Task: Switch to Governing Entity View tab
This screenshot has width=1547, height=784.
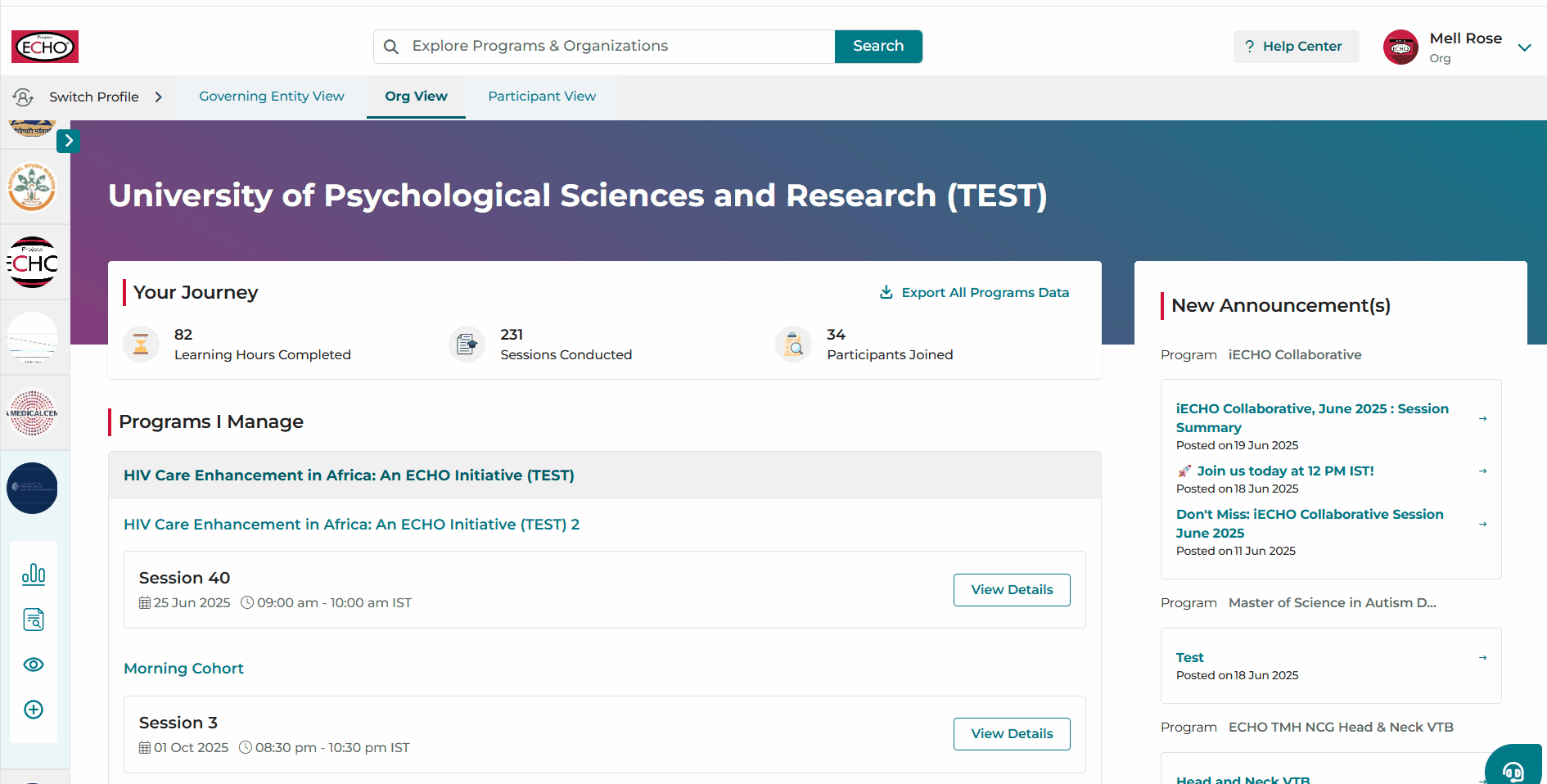Action: tap(272, 97)
